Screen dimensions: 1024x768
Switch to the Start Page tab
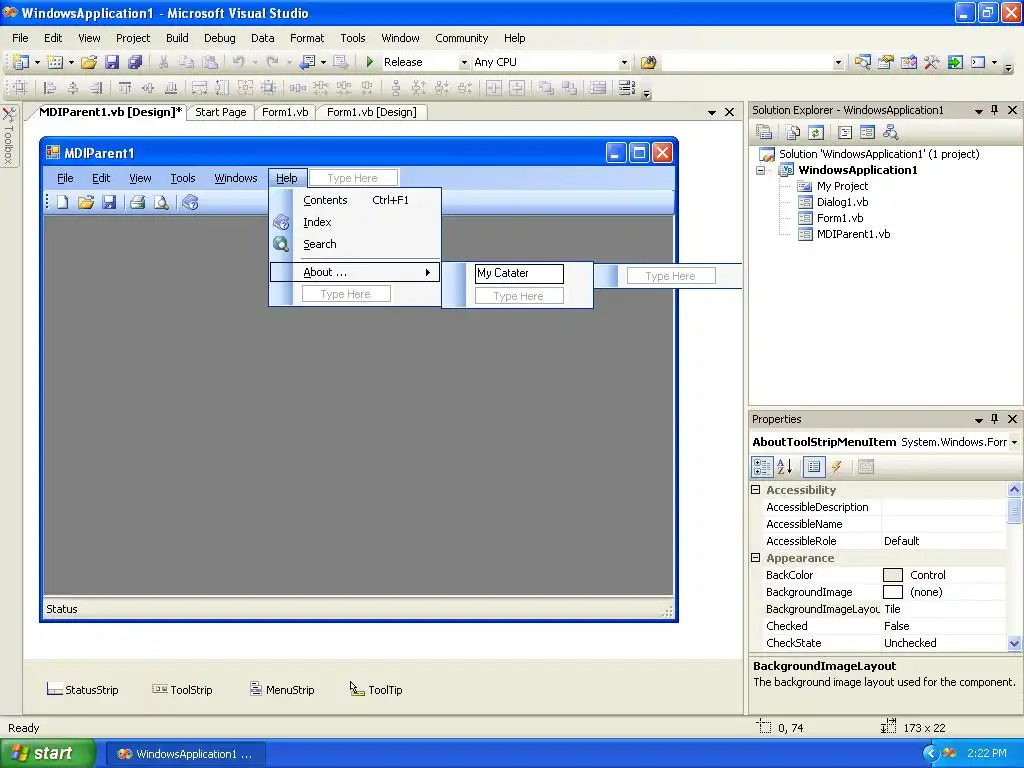pyautogui.click(x=221, y=112)
